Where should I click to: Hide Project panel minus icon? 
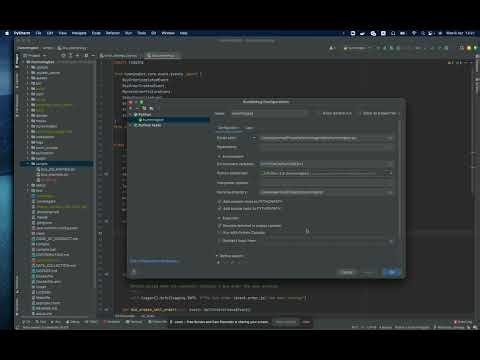93,55
